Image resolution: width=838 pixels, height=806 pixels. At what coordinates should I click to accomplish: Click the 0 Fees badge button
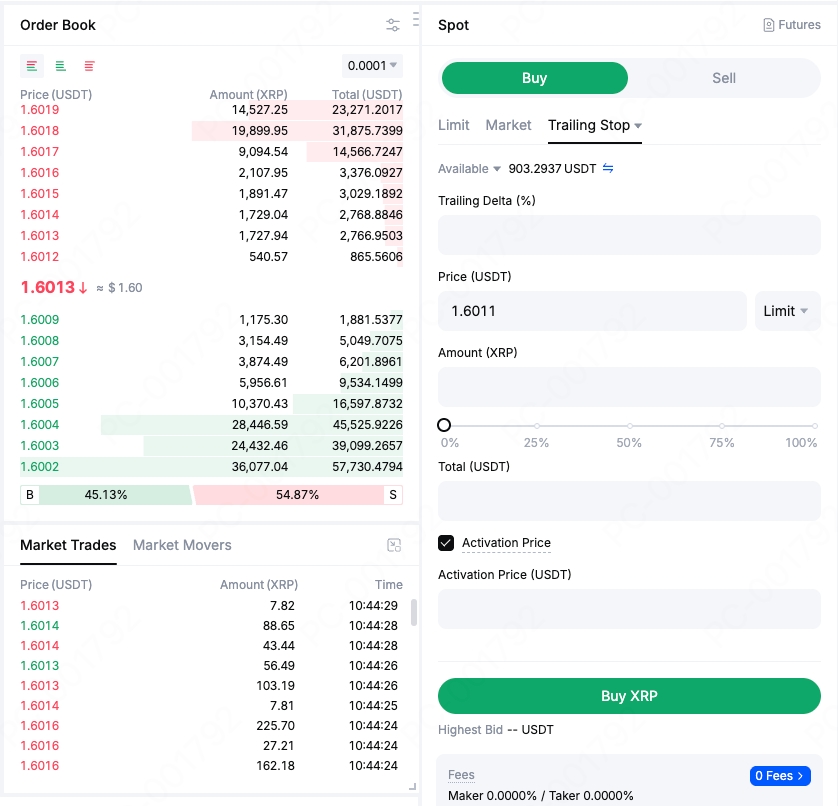(x=779, y=776)
